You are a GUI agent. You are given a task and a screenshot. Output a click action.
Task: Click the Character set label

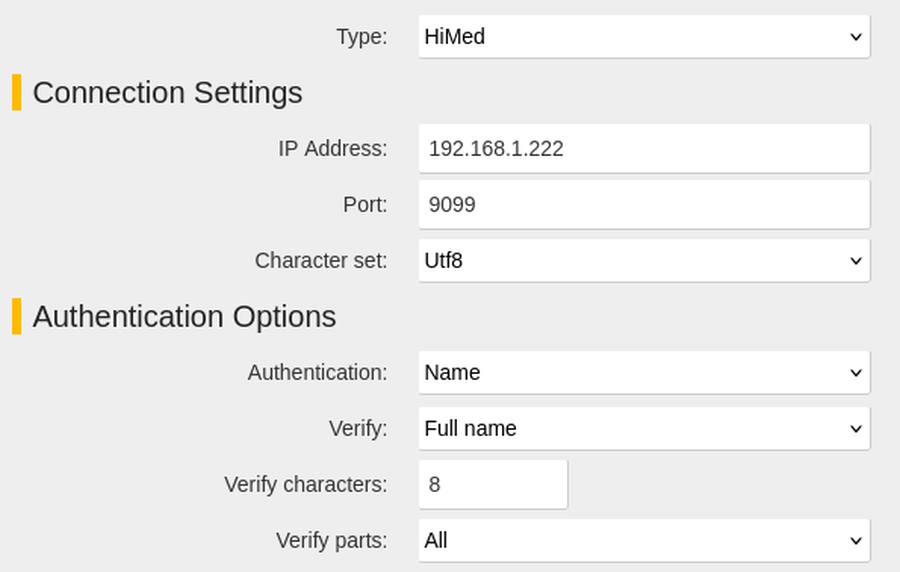321,260
